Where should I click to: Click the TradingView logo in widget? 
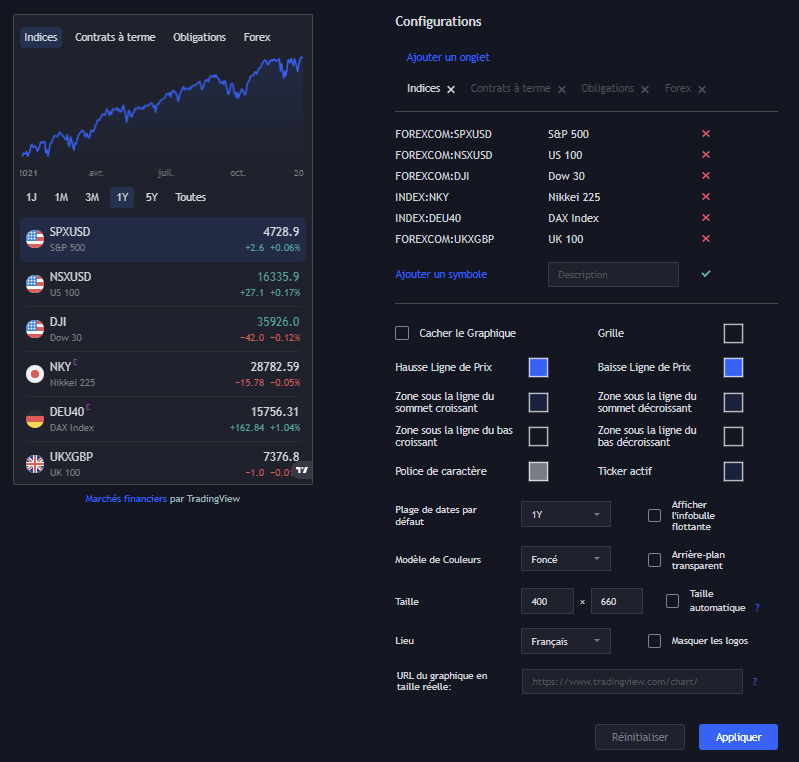[302, 469]
